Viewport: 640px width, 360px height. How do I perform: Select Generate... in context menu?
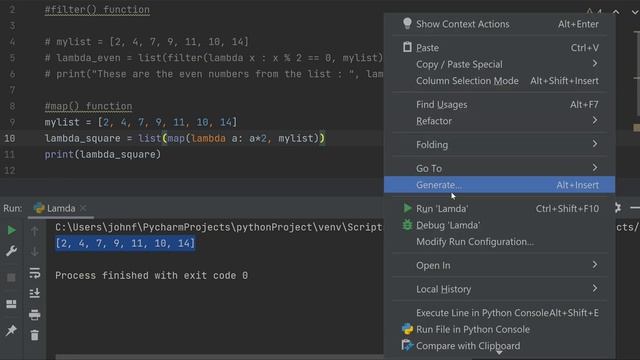tap(500, 184)
